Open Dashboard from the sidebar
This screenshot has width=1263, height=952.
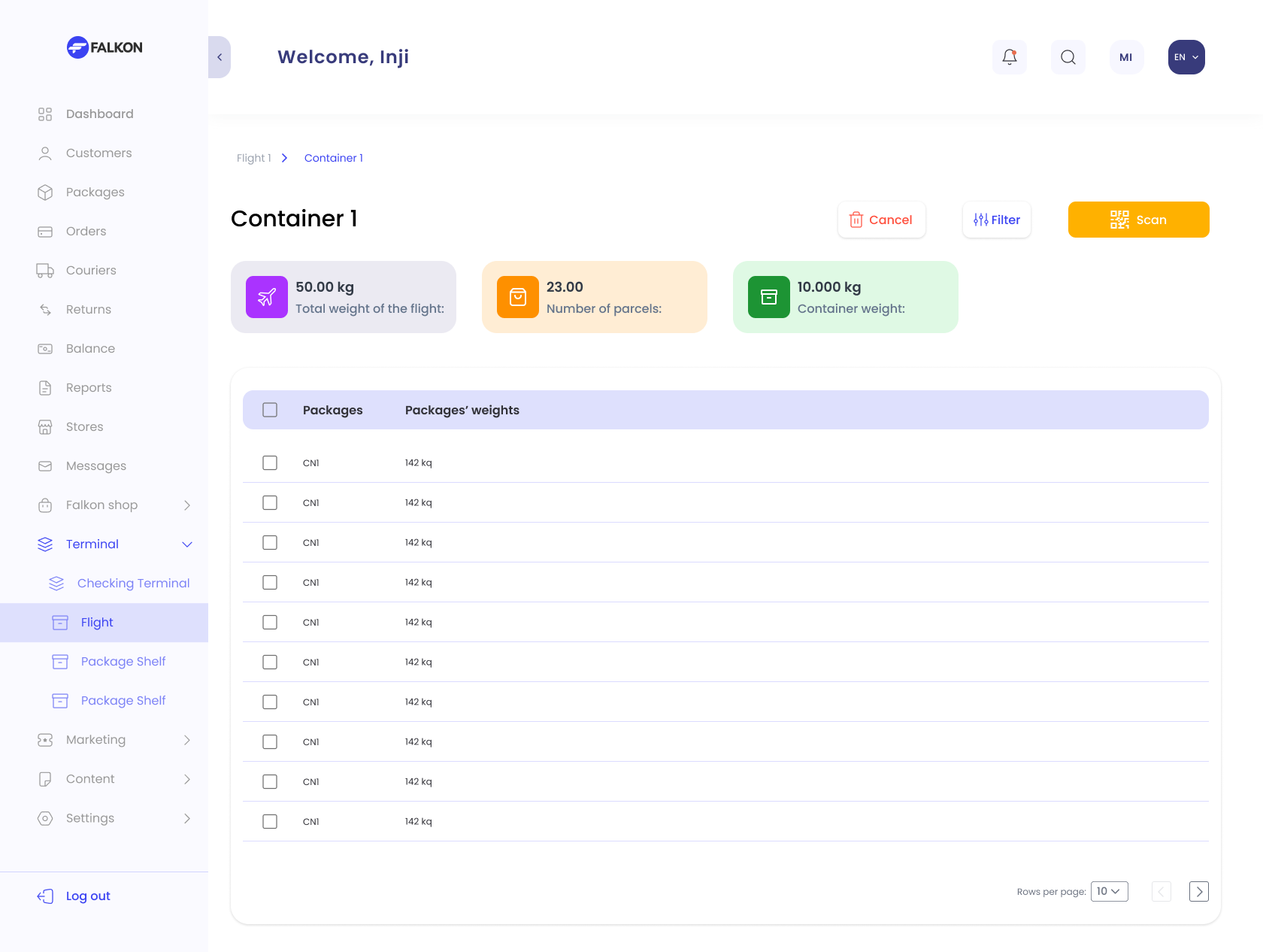(x=99, y=114)
